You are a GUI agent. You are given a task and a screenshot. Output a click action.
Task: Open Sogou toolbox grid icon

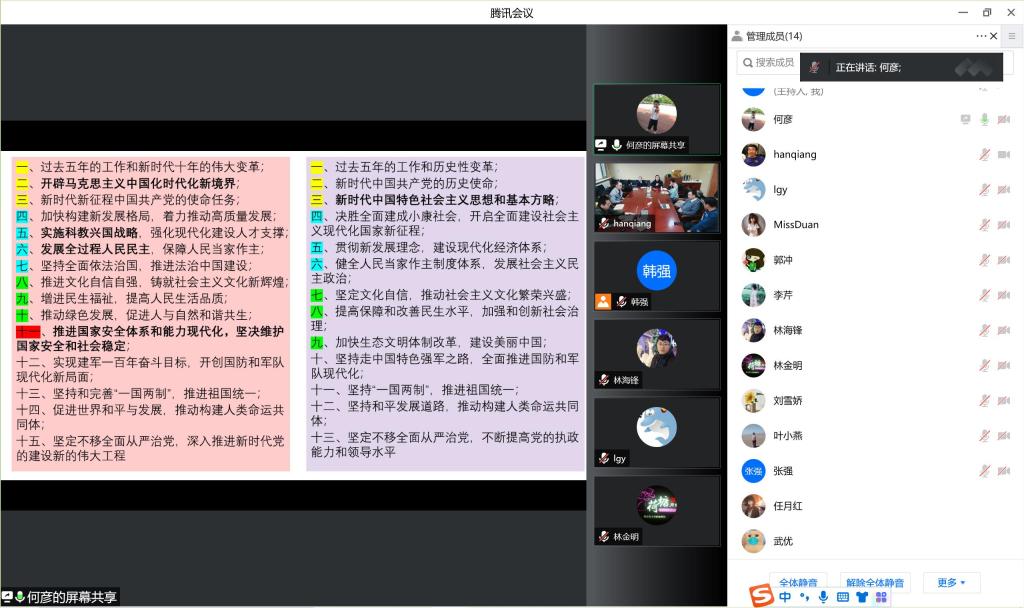coord(881,597)
